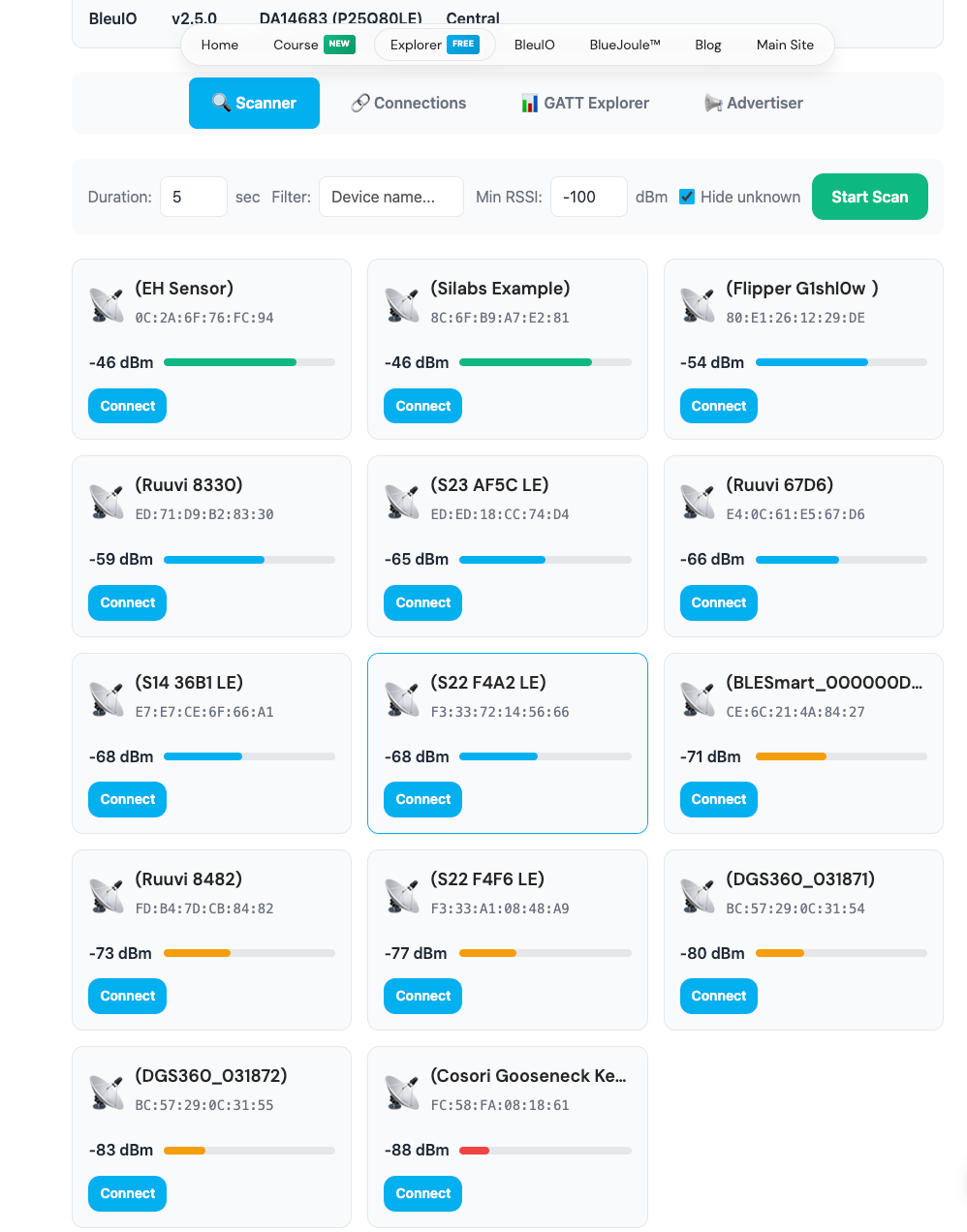
Task: Connect to the S22 F4A2 LE device
Action: 422,799
